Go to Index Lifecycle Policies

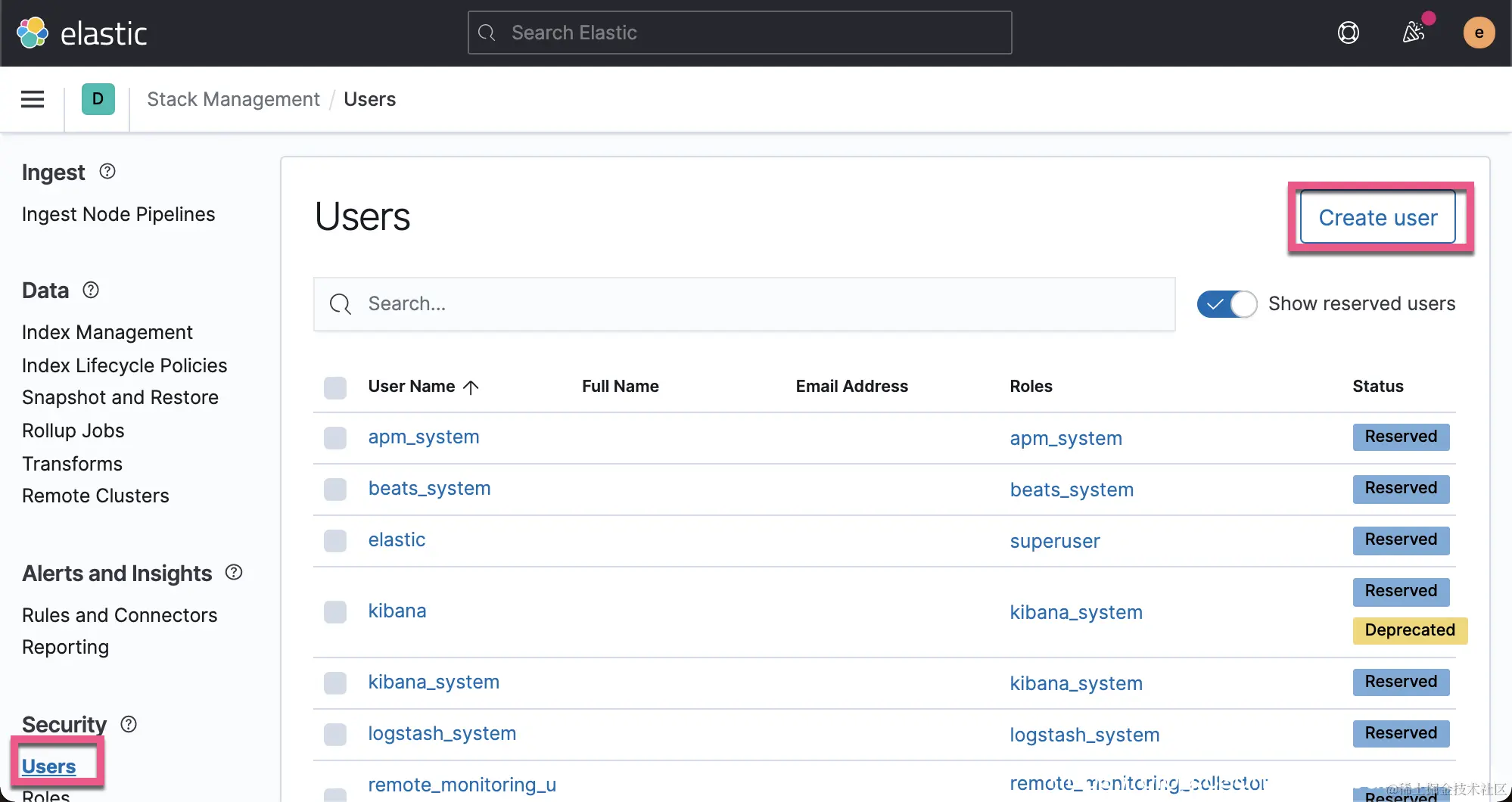[x=125, y=365]
